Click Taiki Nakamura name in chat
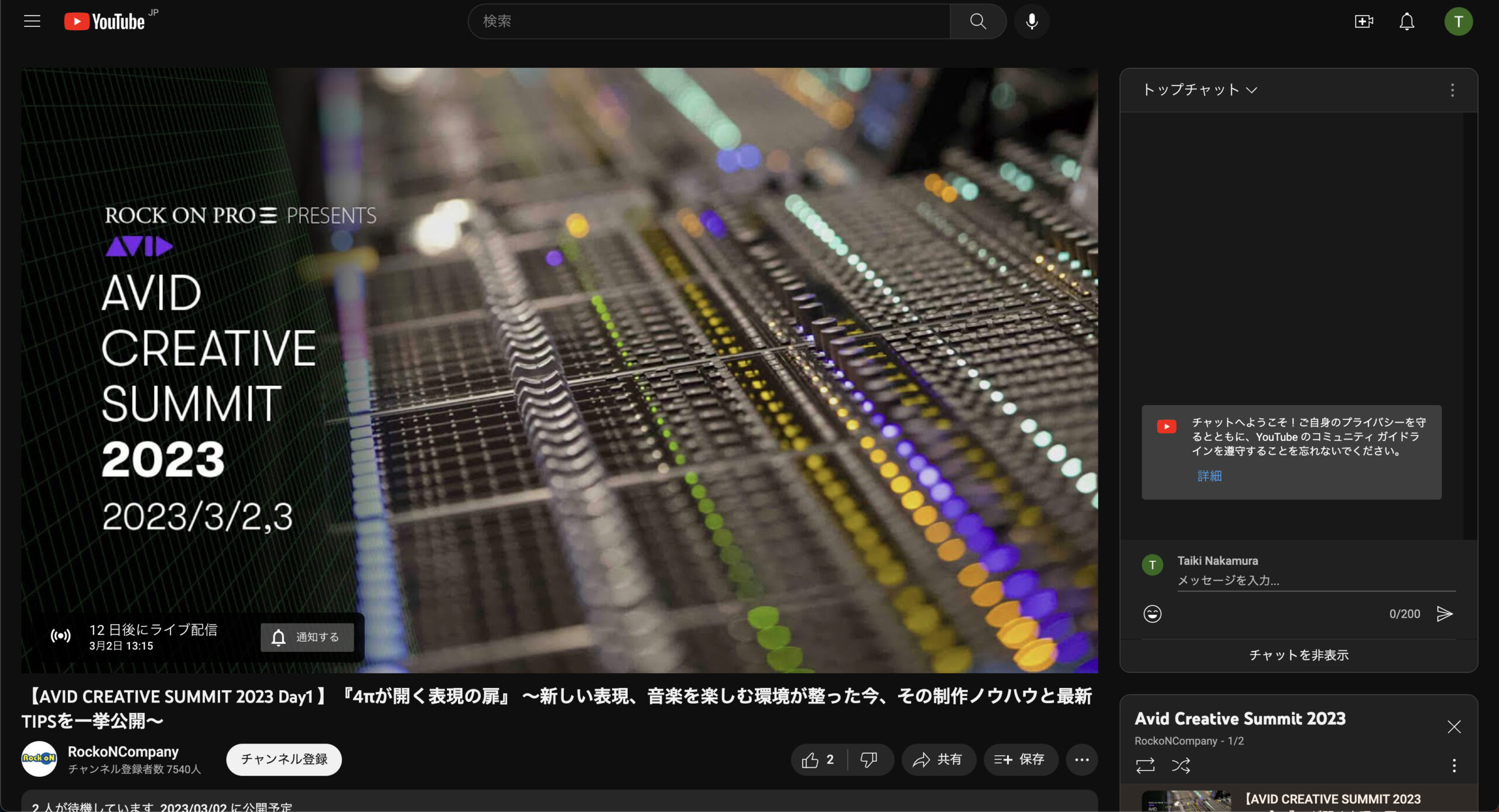Image resolution: width=1499 pixels, height=812 pixels. 1217,561
